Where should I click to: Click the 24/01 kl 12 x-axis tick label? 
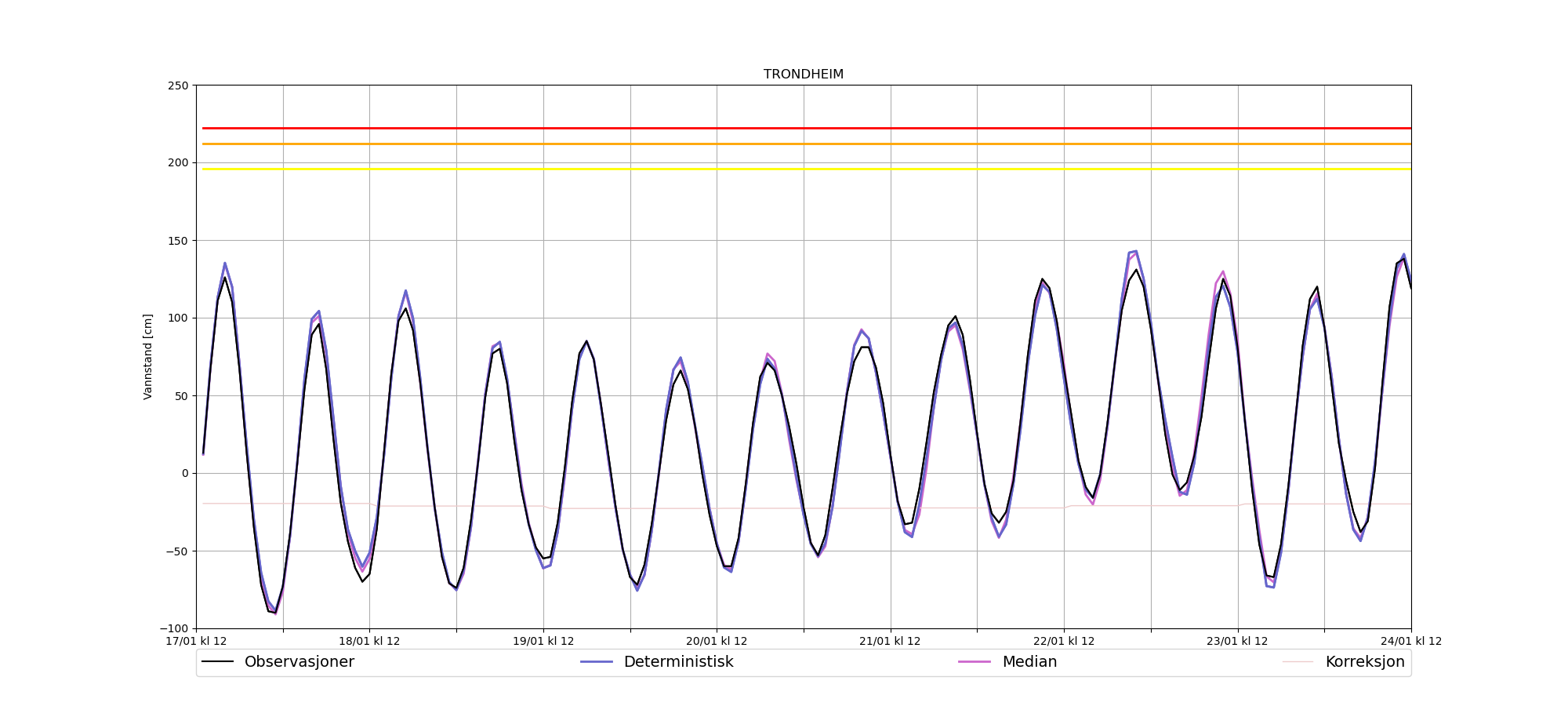click(x=1410, y=642)
